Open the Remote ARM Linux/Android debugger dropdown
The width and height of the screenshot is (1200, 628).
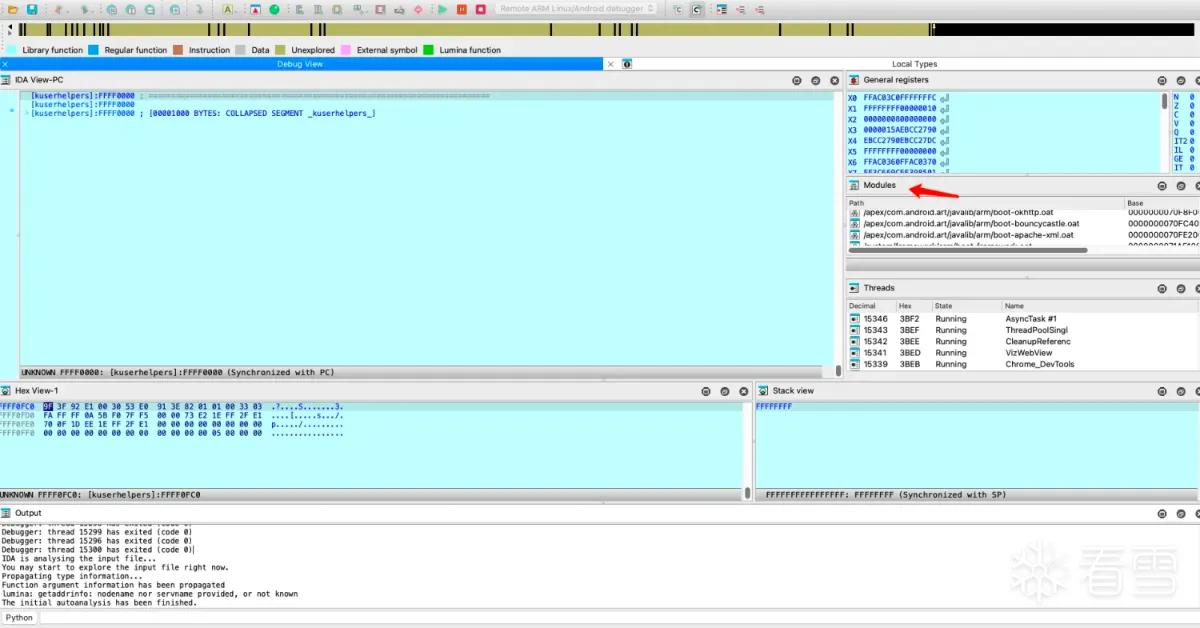tap(577, 9)
